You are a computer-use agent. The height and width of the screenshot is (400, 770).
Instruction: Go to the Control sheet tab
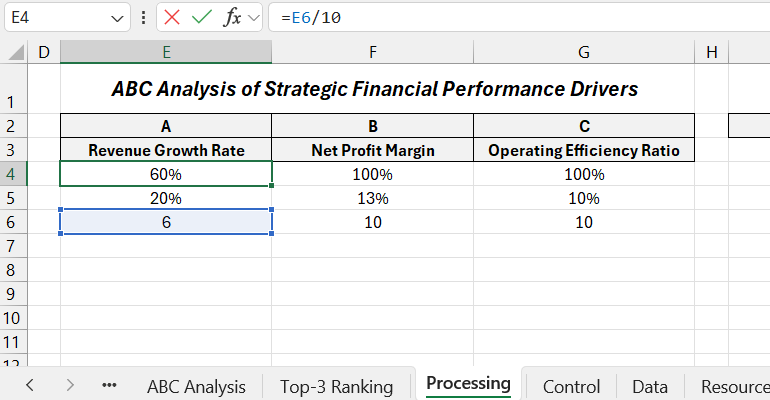[x=572, y=387]
